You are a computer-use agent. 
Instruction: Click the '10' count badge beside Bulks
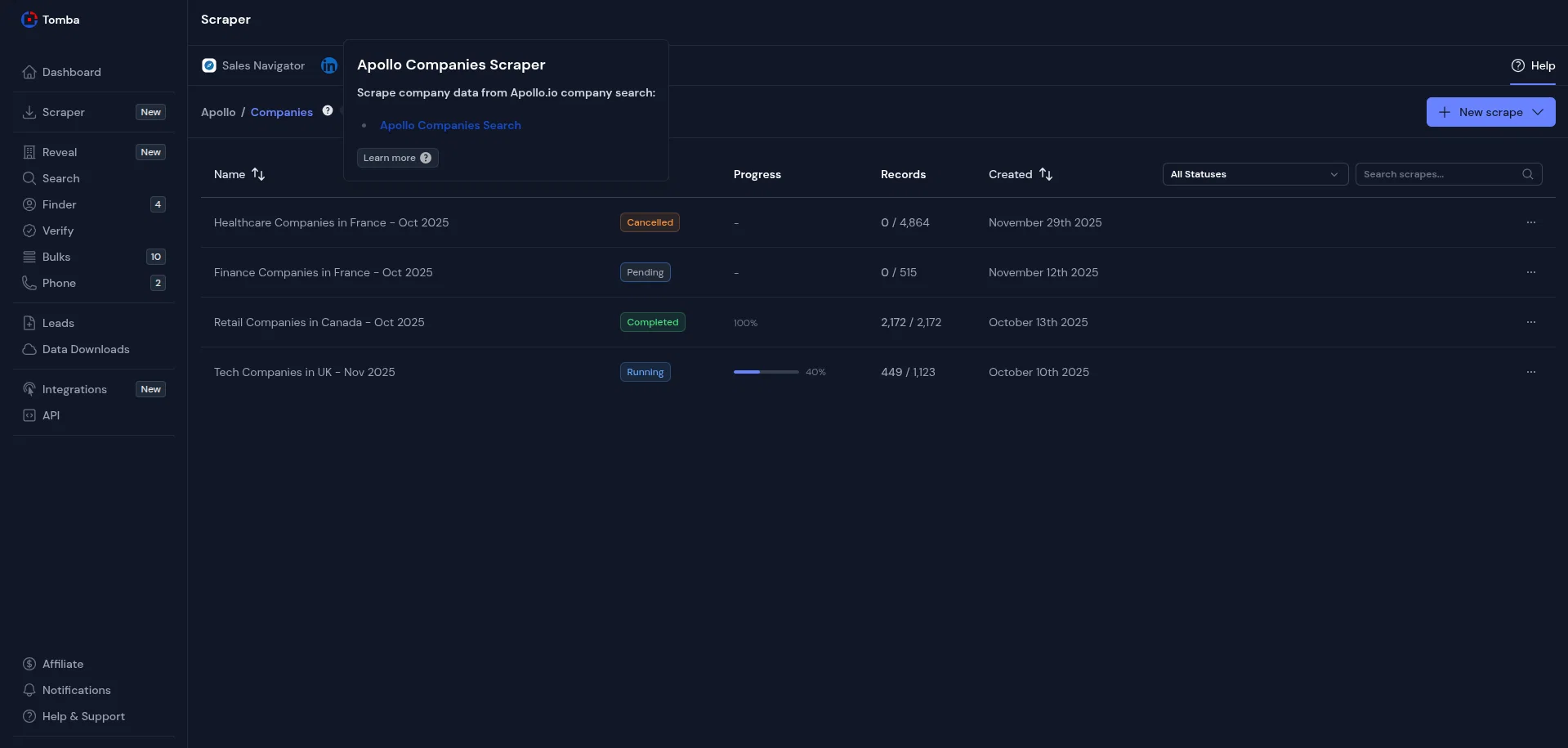(156, 257)
